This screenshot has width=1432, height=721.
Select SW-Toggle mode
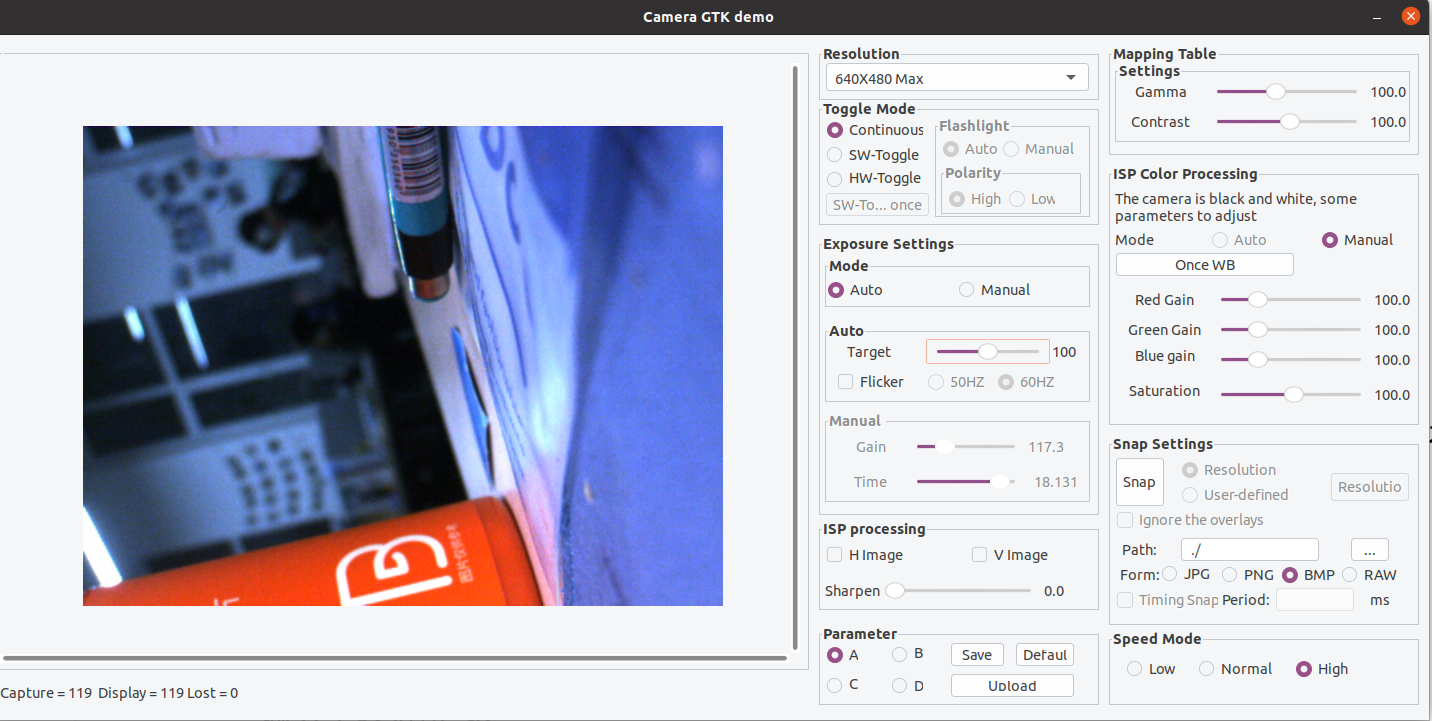(x=835, y=155)
